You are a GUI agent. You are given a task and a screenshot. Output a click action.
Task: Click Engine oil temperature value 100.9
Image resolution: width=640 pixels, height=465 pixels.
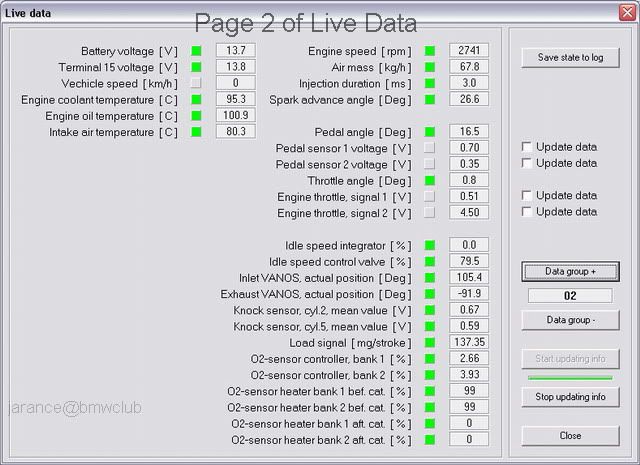236,115
